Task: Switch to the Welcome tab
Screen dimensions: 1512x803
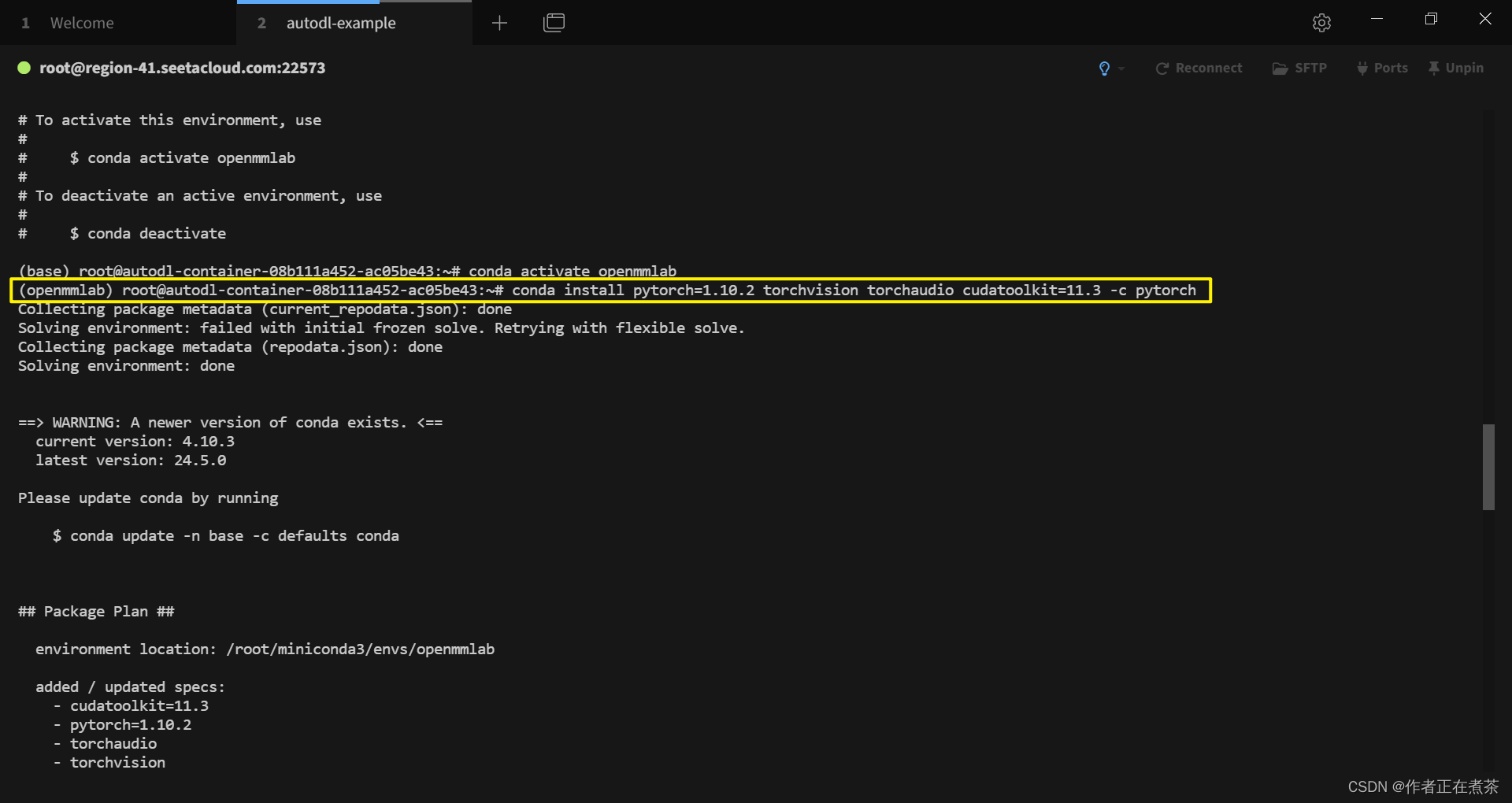Action: 118,23
